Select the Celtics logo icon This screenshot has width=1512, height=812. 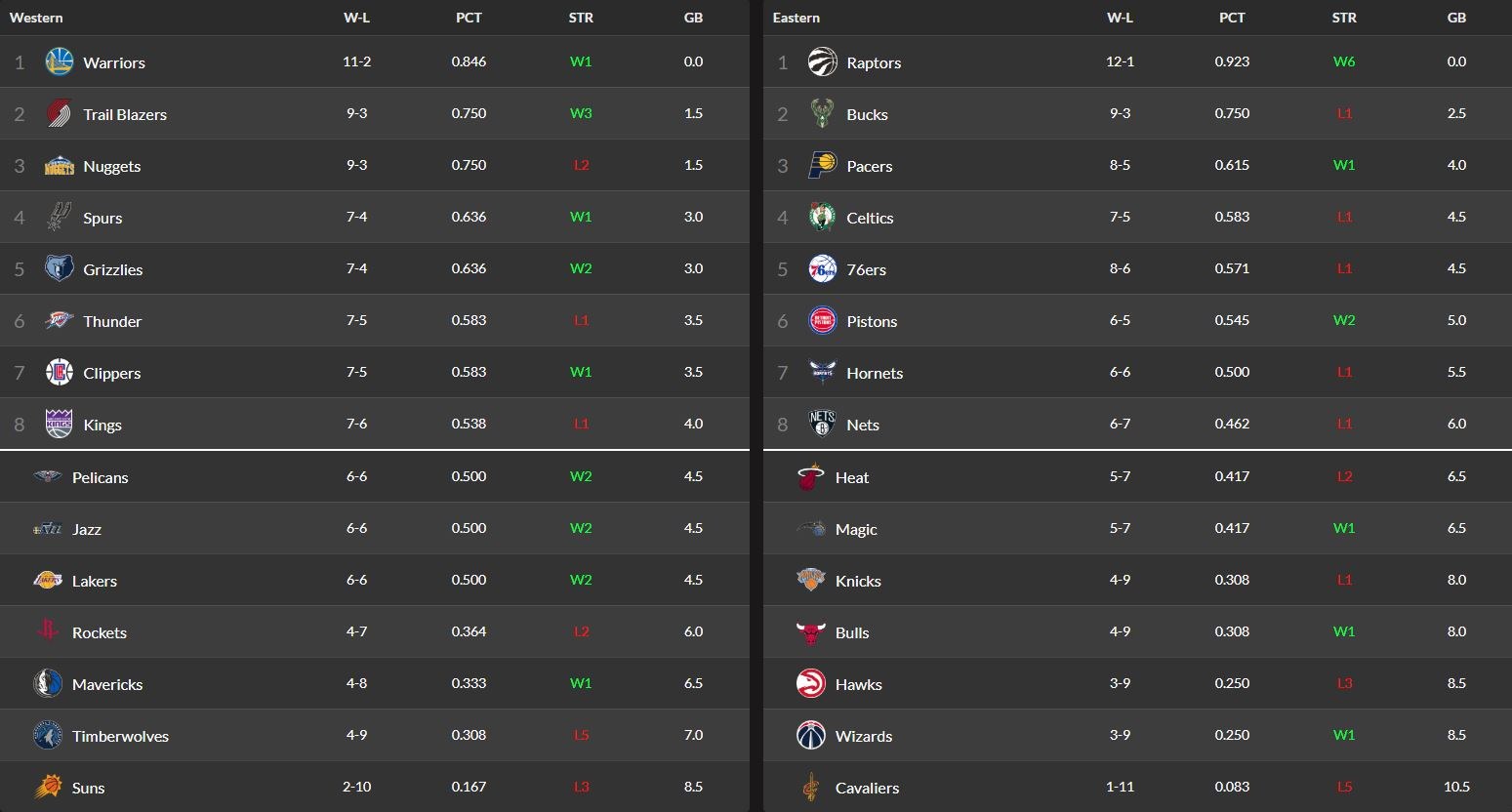(823, 218)
